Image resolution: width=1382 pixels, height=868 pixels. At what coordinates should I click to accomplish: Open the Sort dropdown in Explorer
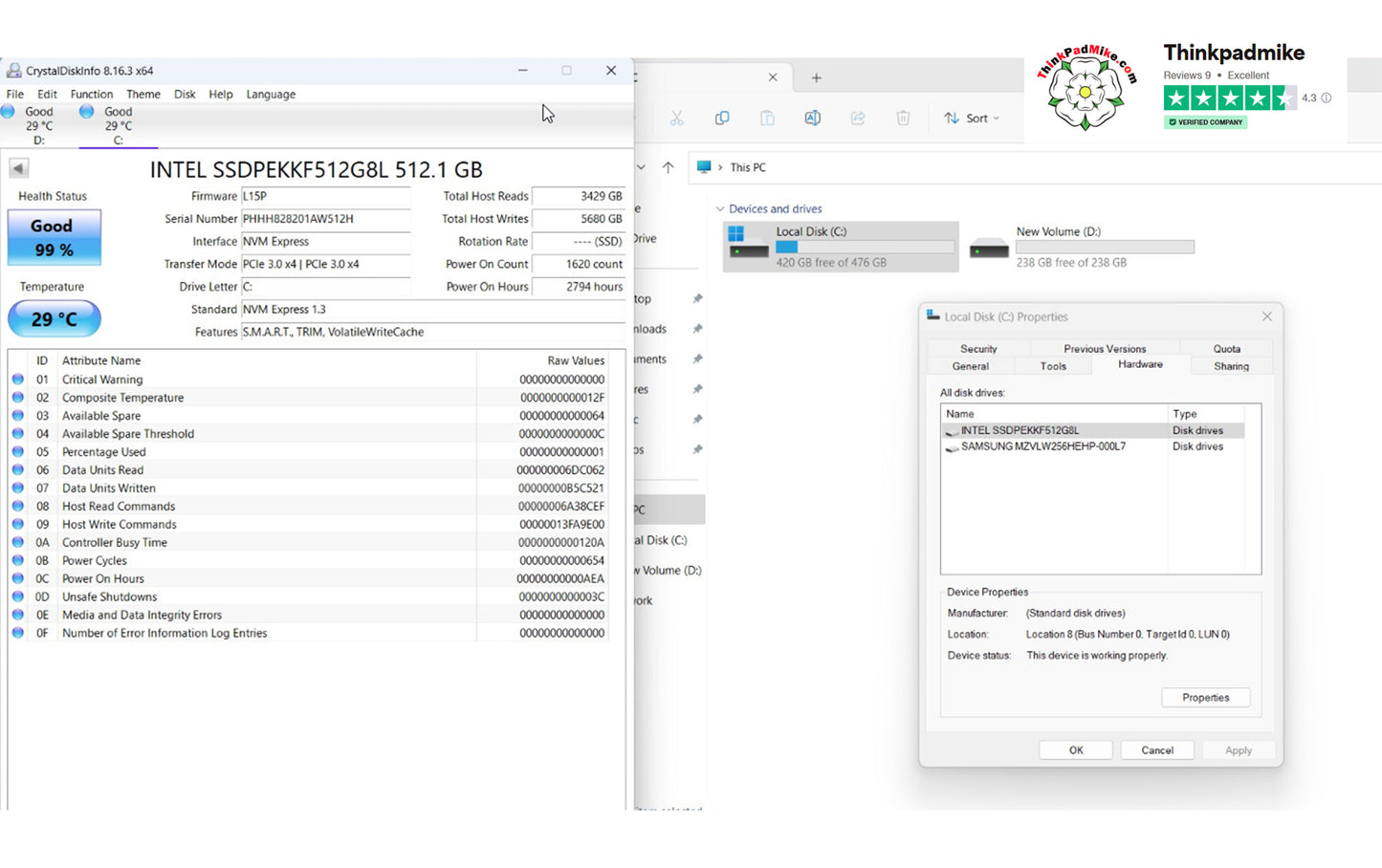click(972, 119)
